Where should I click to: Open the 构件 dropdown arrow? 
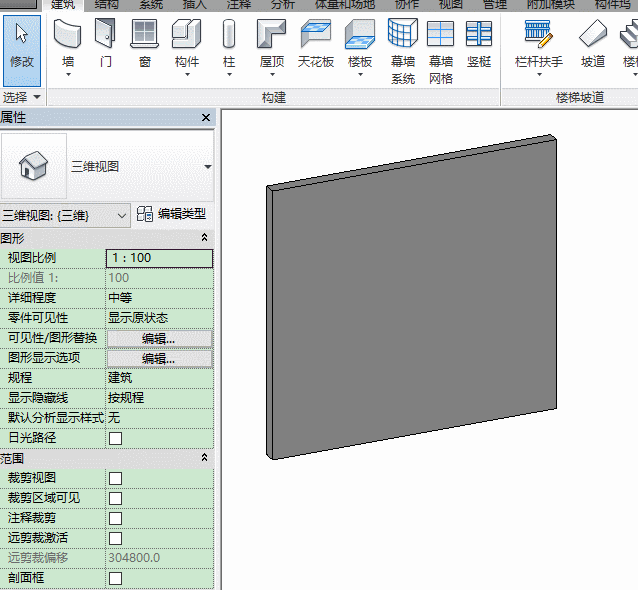click(x=187, y=75)
